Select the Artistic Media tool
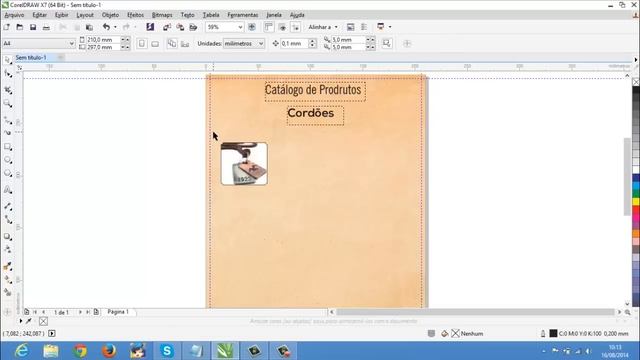Screen dimensions: 640x360 [7, 133]
